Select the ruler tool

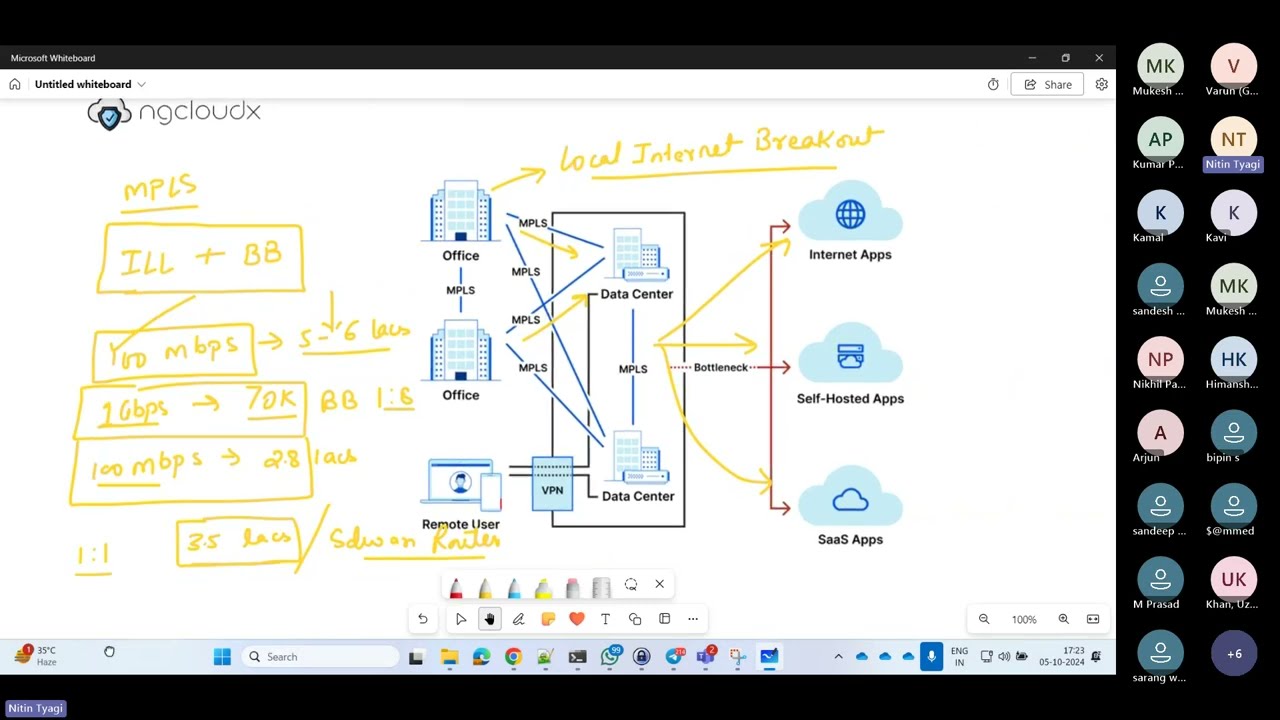(601, 587)
